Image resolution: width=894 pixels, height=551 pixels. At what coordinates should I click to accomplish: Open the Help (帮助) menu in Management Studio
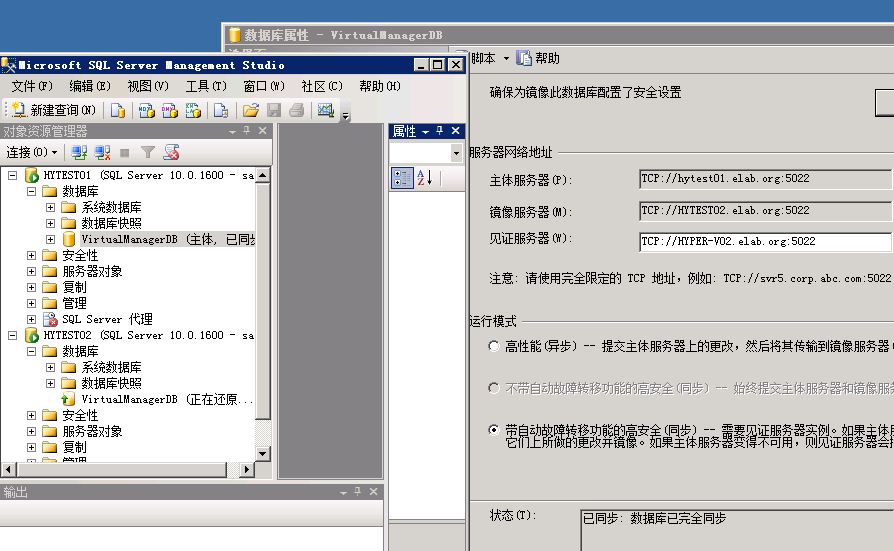(x=380, y=86)
